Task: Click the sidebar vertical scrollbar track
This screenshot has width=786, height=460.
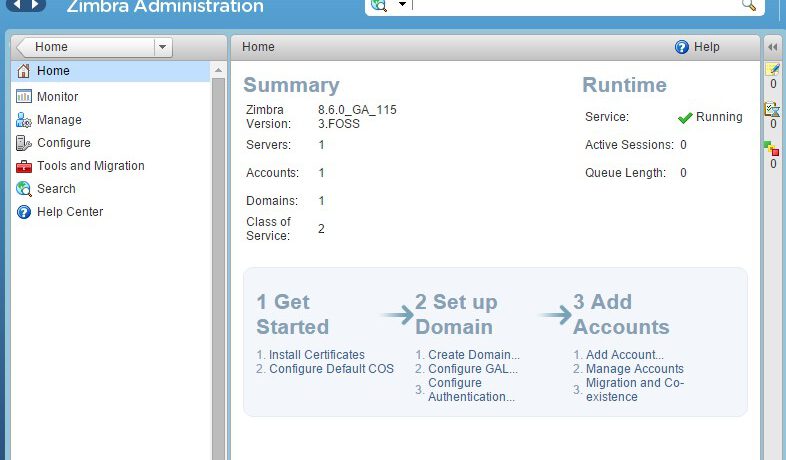Action: click(218, 268)
